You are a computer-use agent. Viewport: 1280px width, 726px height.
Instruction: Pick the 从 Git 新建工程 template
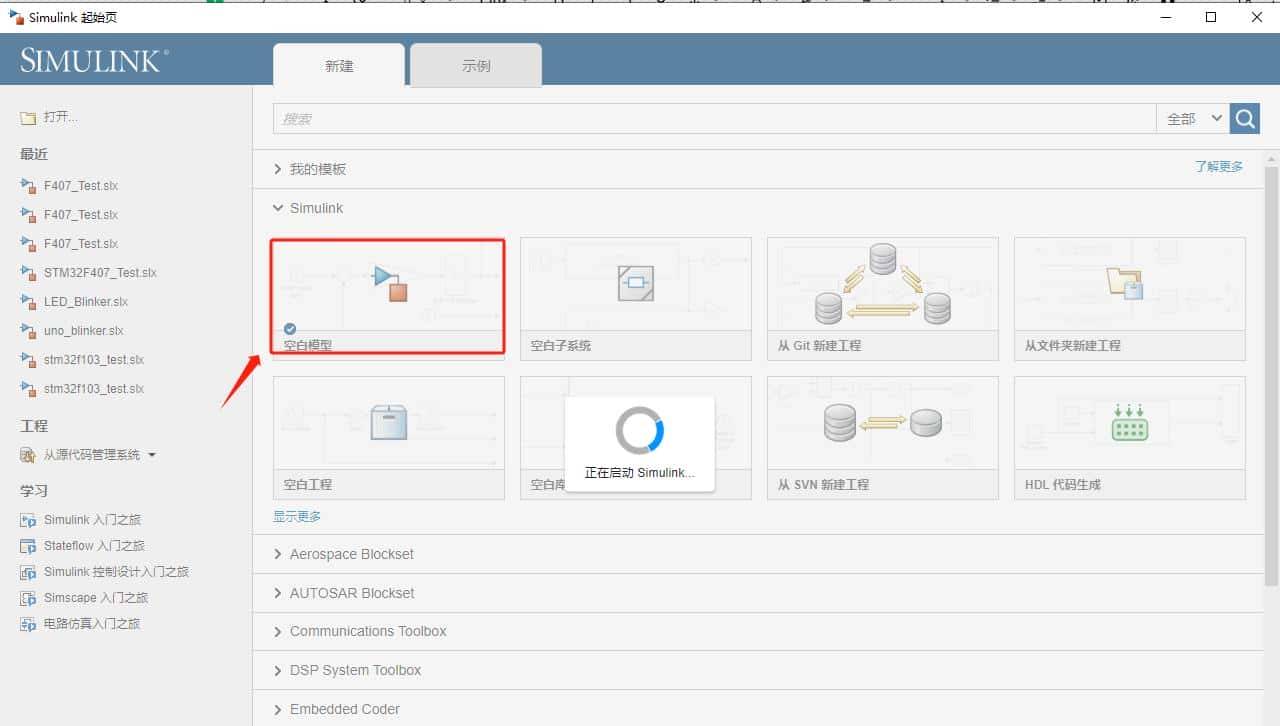tap(882, 298)
